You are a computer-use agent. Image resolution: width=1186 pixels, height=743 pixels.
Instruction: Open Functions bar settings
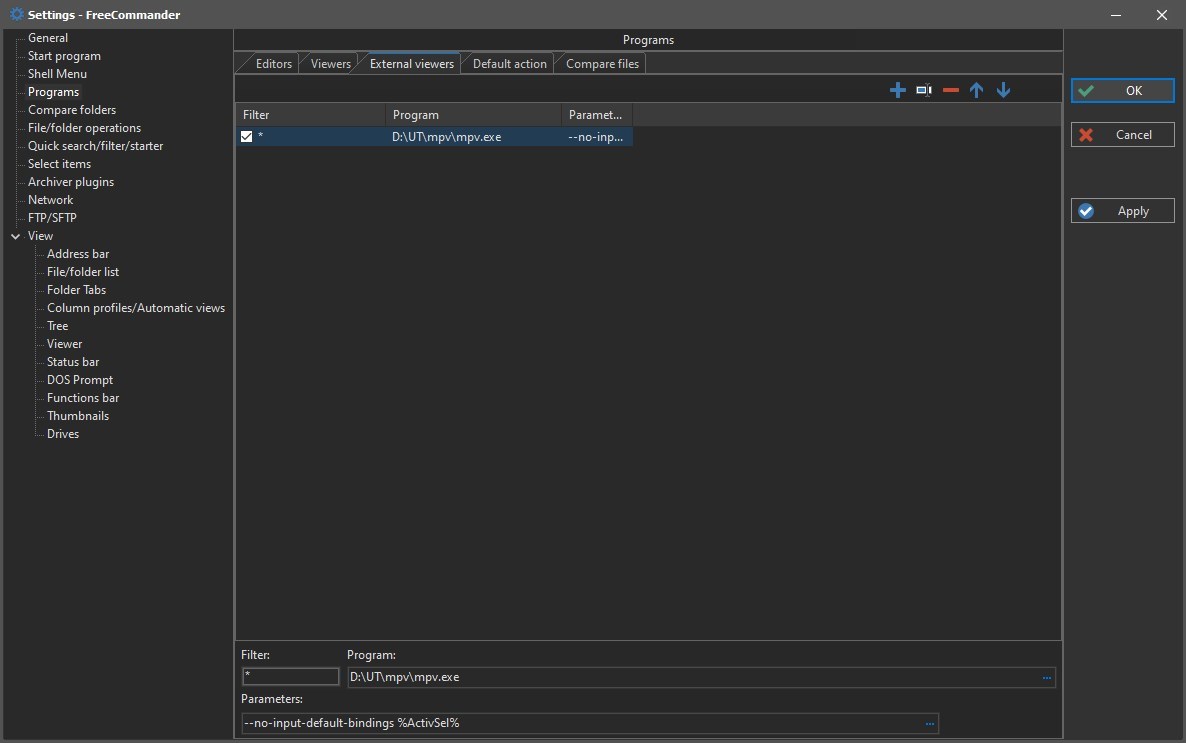[83, 398]
